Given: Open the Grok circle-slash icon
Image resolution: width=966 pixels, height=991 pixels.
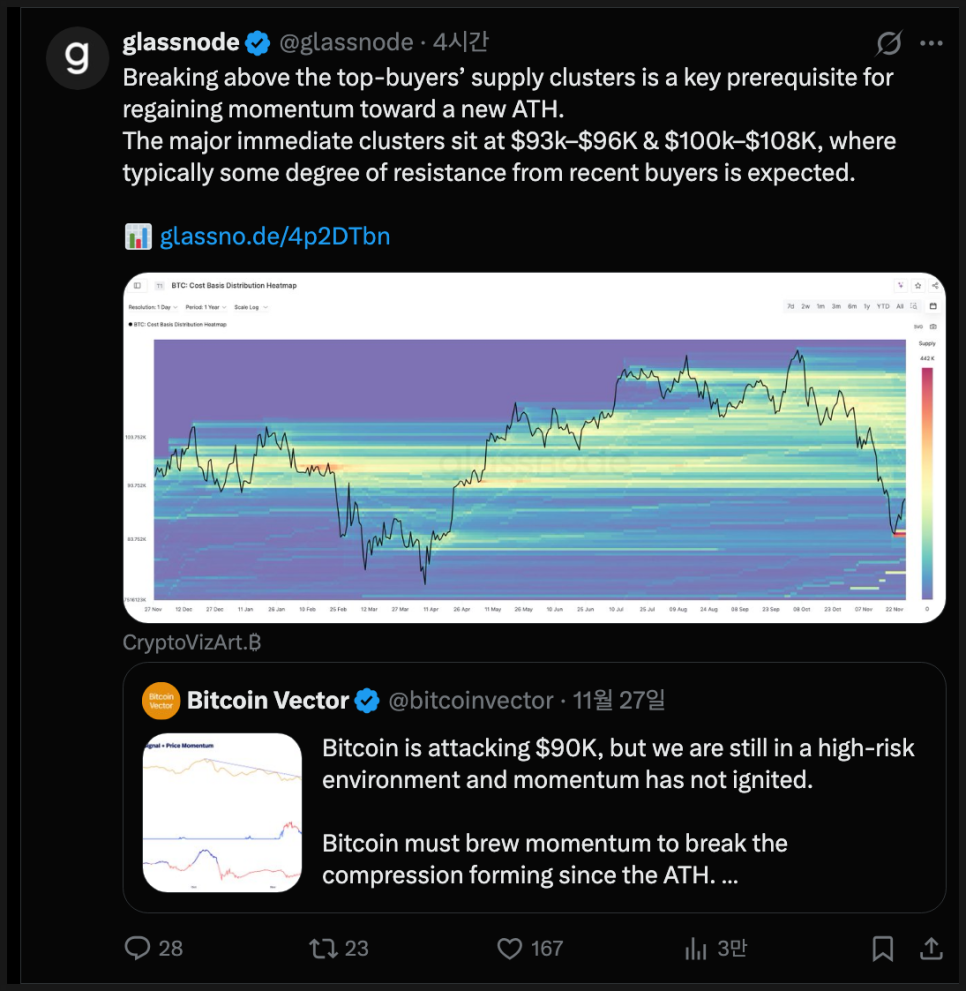Looking at the screenshot, I should 888,43.
